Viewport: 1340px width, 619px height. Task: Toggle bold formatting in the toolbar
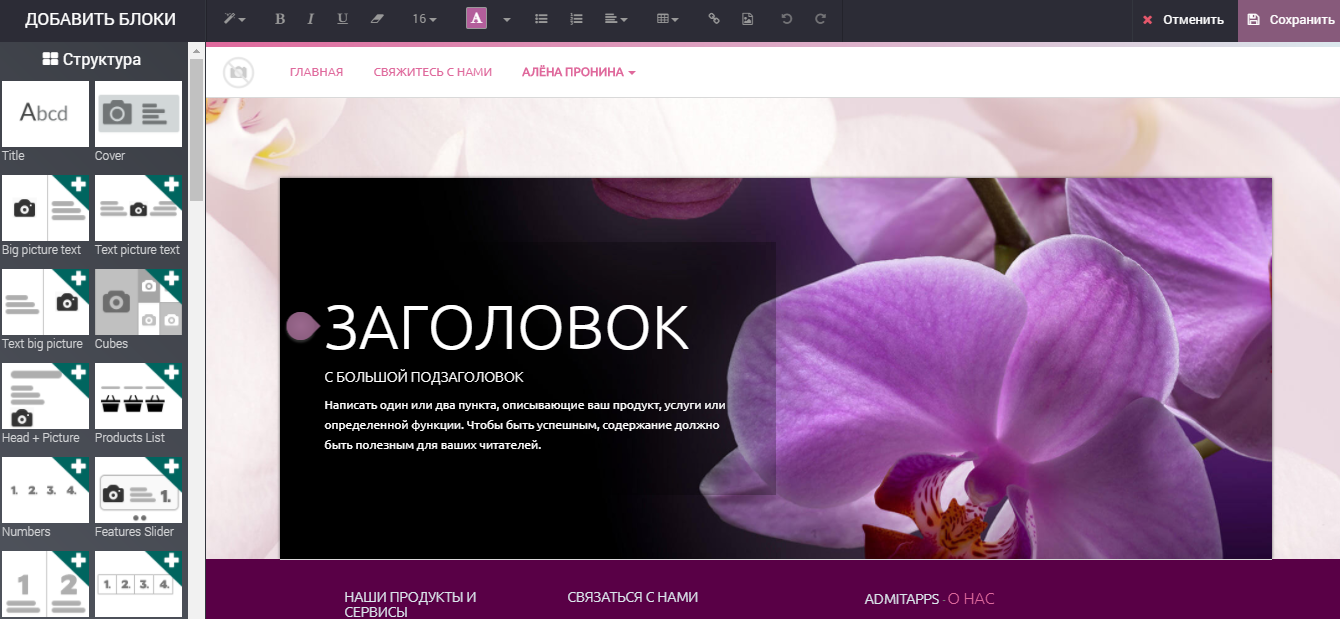click(x=280, y=18)
